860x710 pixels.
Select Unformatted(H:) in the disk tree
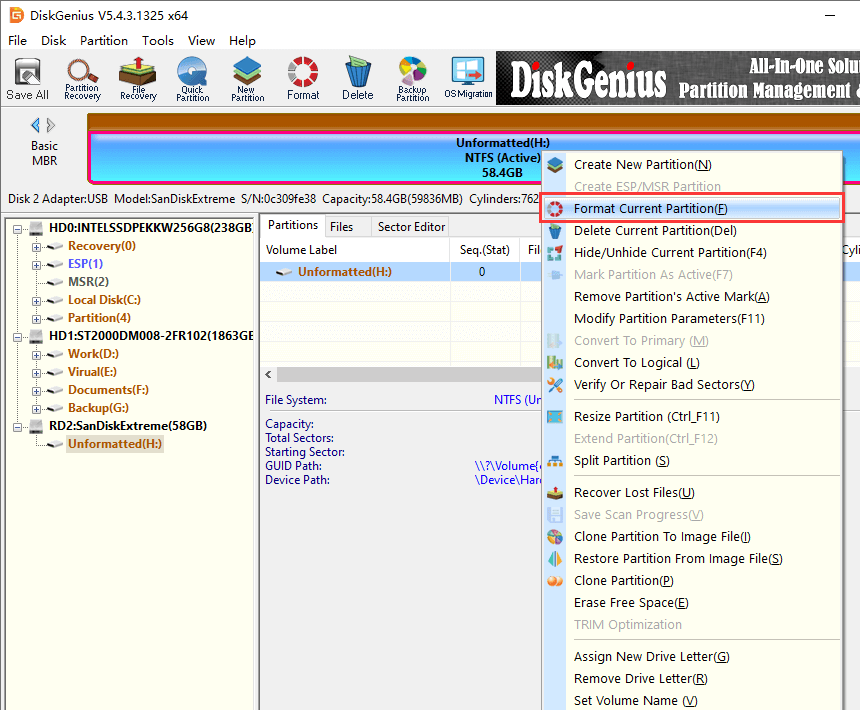tap(114, 444)
